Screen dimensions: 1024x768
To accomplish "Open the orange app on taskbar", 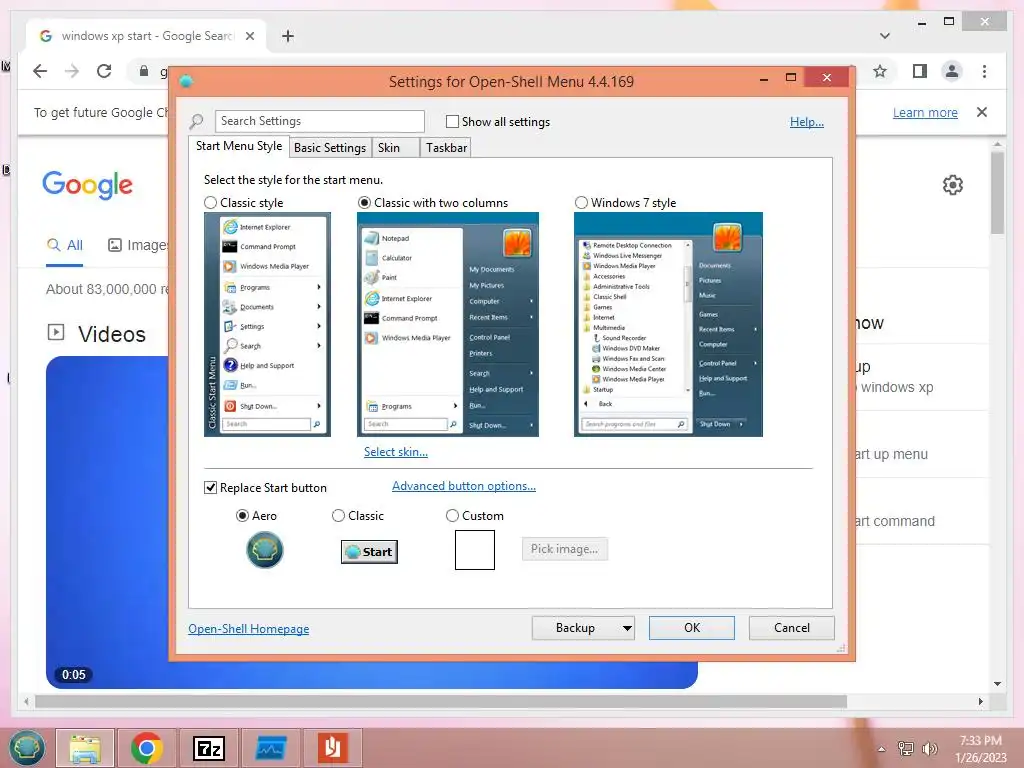I will click(x=332, y=748).
